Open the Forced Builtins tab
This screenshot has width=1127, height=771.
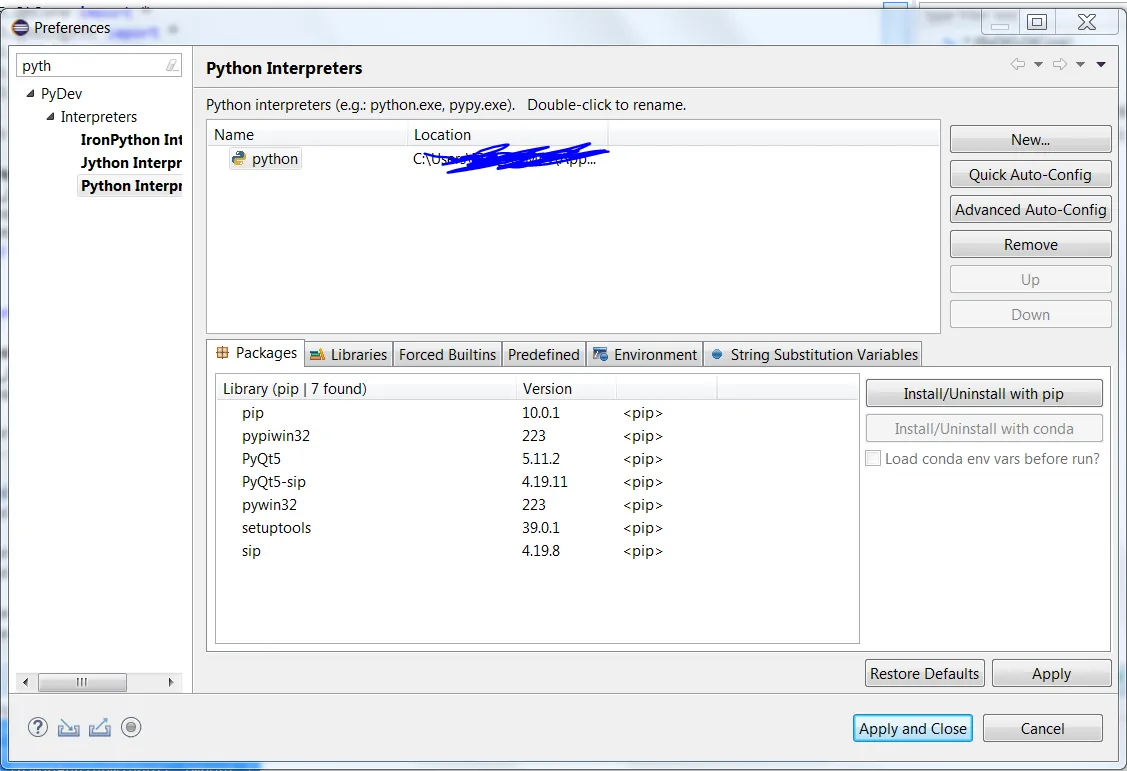pyautogui.click(x=447, y=354)
